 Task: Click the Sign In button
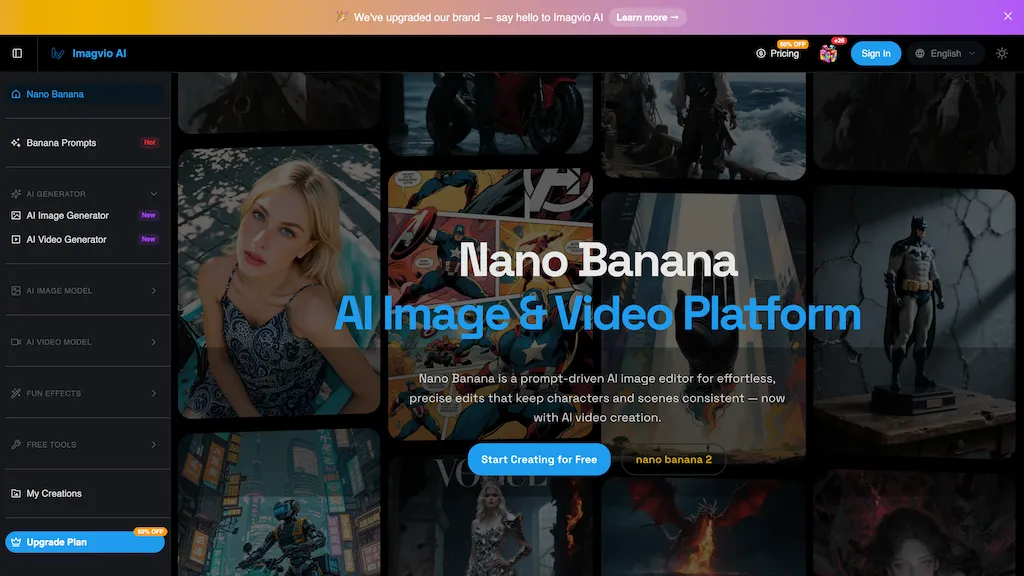pos(876,54)
